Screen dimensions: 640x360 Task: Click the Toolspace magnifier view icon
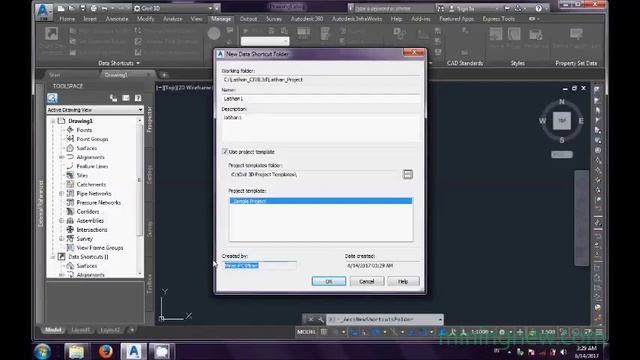point(52,98)
